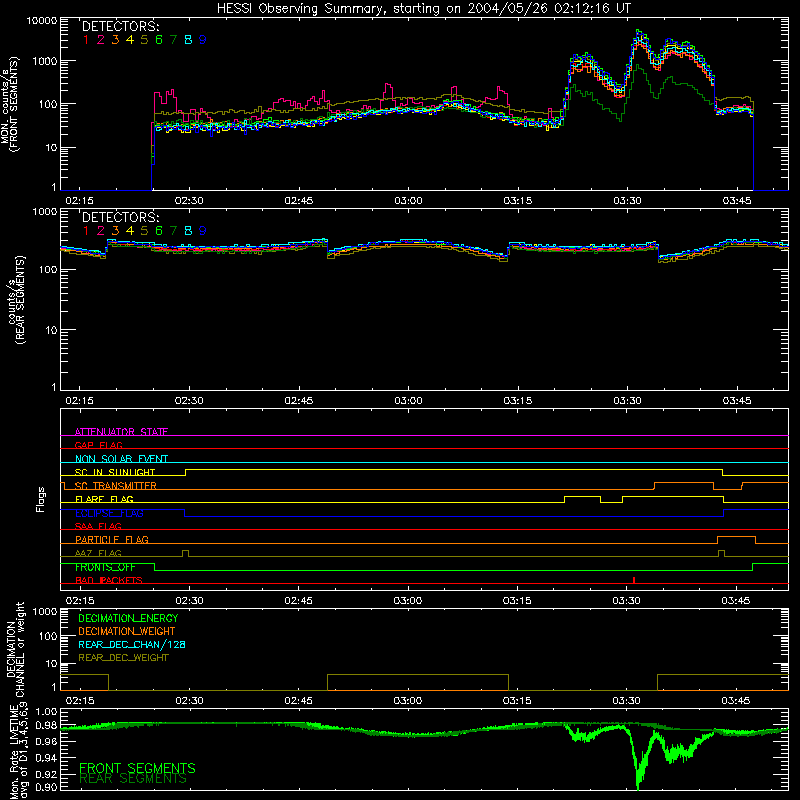Select the DECIMATION_ENERGY legend entry
The height and width of the screenshot is (800, 800).
pyautogui.click(x=128, y=618)
